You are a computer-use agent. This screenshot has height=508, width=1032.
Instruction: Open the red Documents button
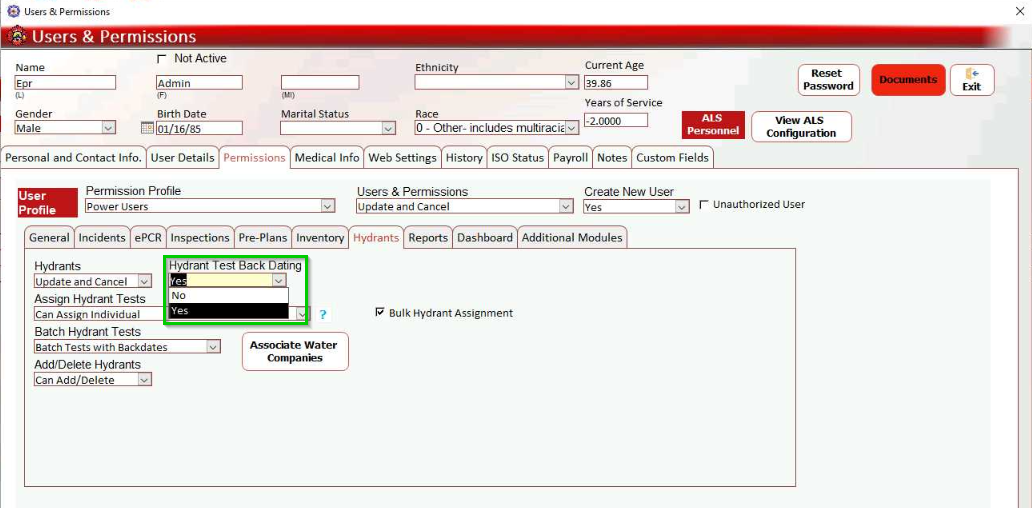pyautogui.click(x=908, y=80)
